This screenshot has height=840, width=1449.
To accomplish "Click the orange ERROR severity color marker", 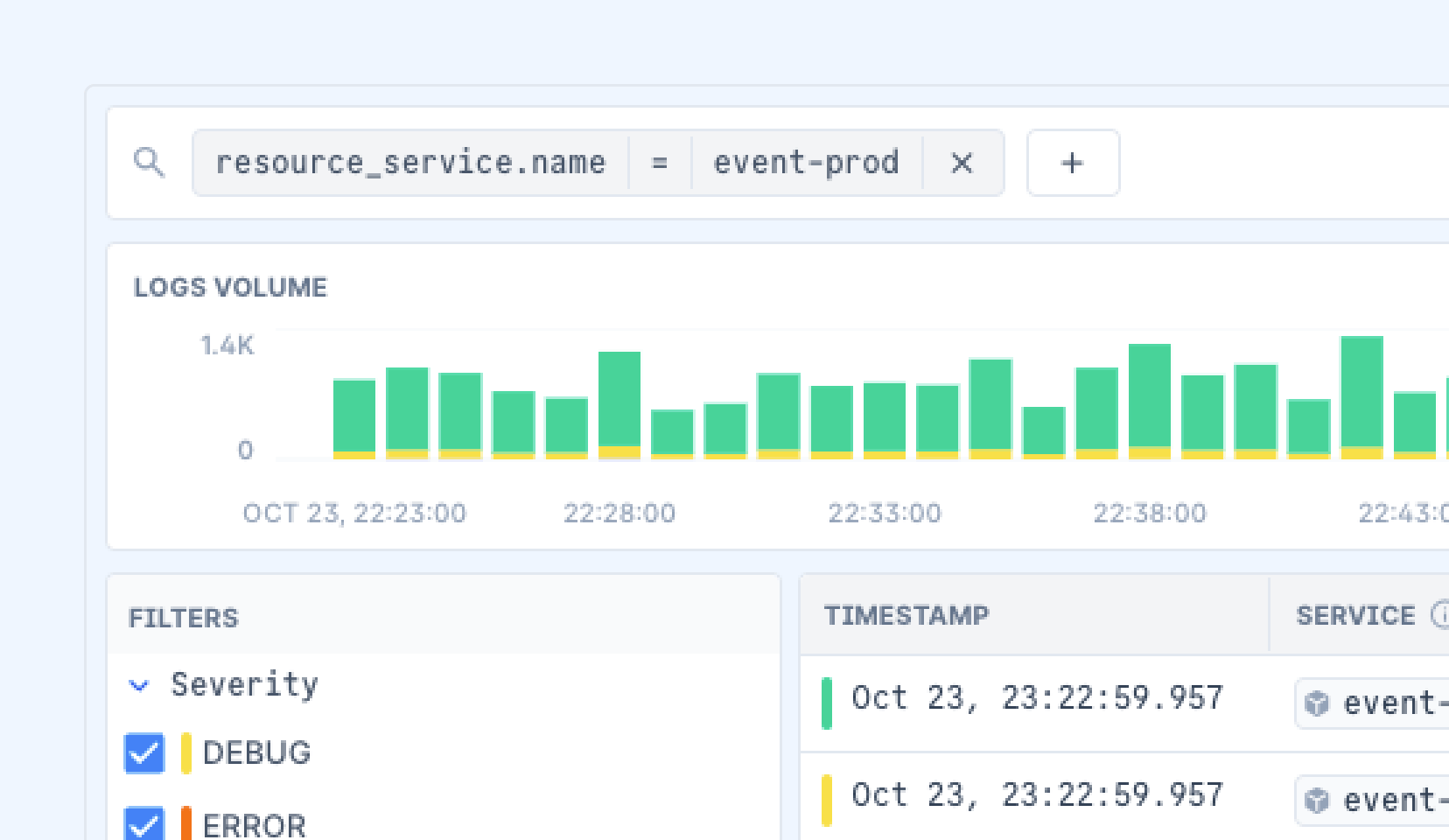I will [x=186, y=824].
